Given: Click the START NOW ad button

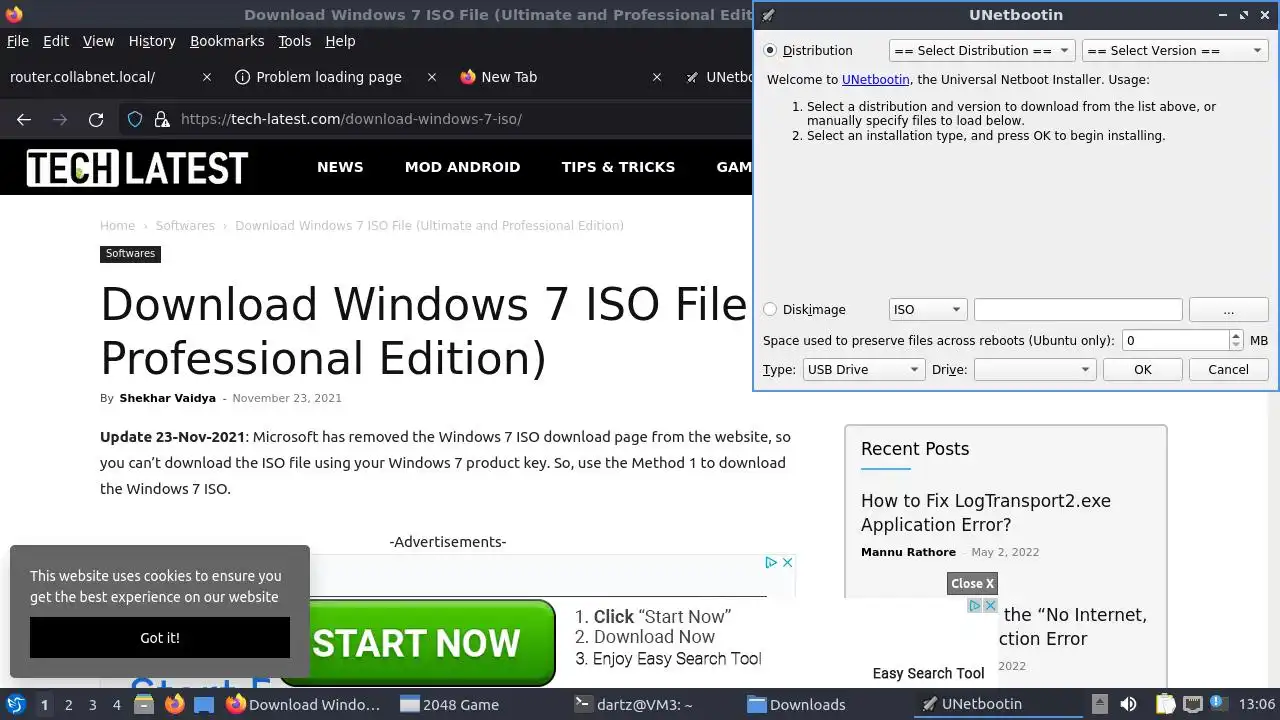Looking at the screenshot, I should coord(417,643).
